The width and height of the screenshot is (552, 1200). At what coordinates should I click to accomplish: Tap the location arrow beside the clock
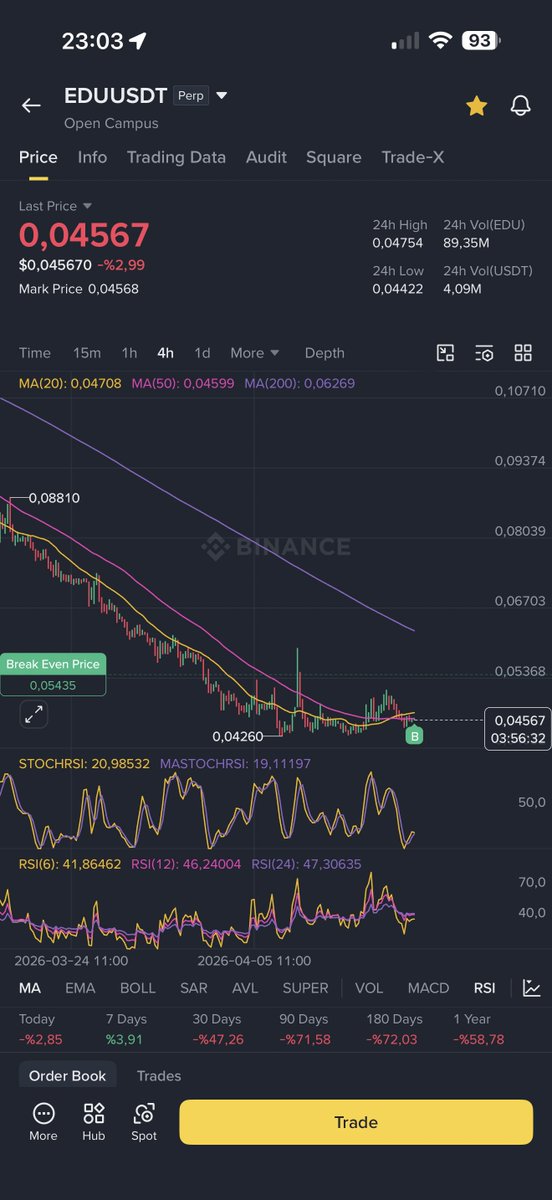coord(138,41)
